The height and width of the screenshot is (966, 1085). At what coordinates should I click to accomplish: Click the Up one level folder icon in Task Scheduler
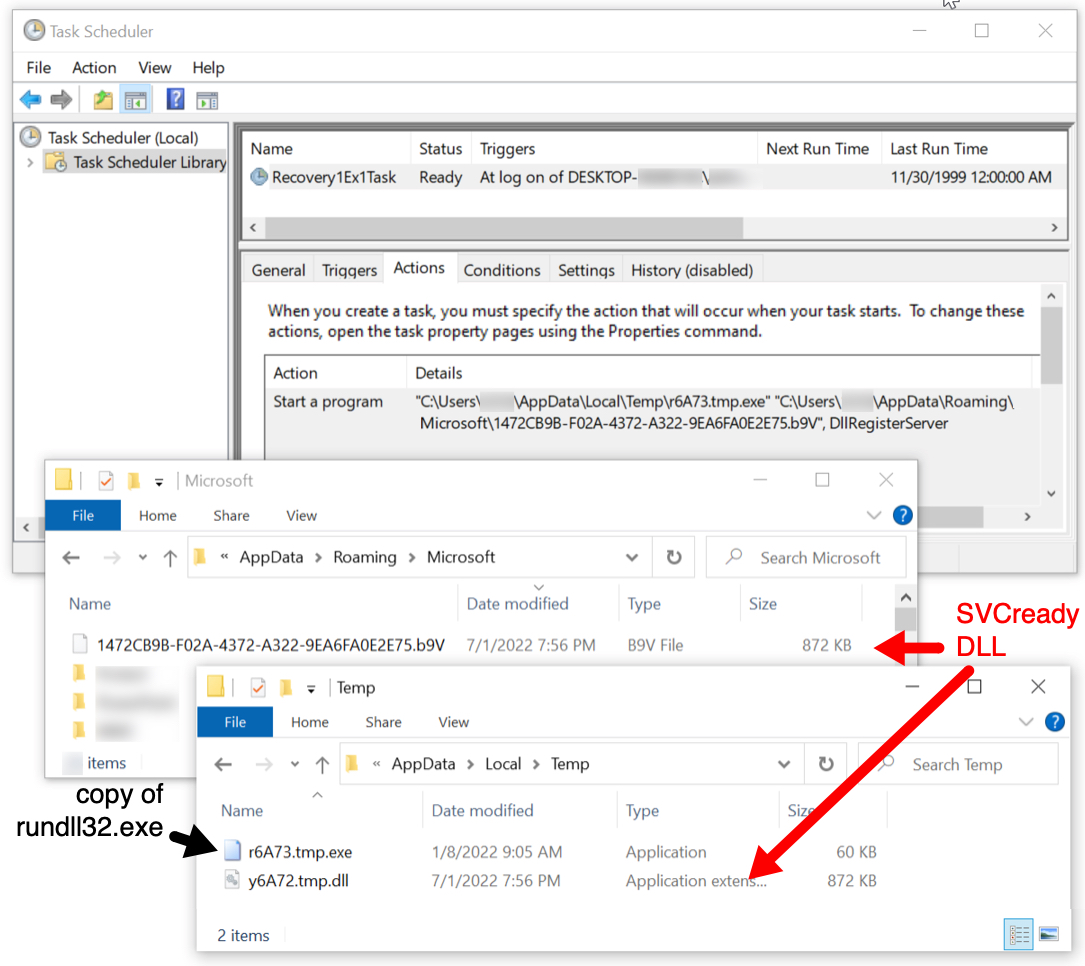pos(103,100)
